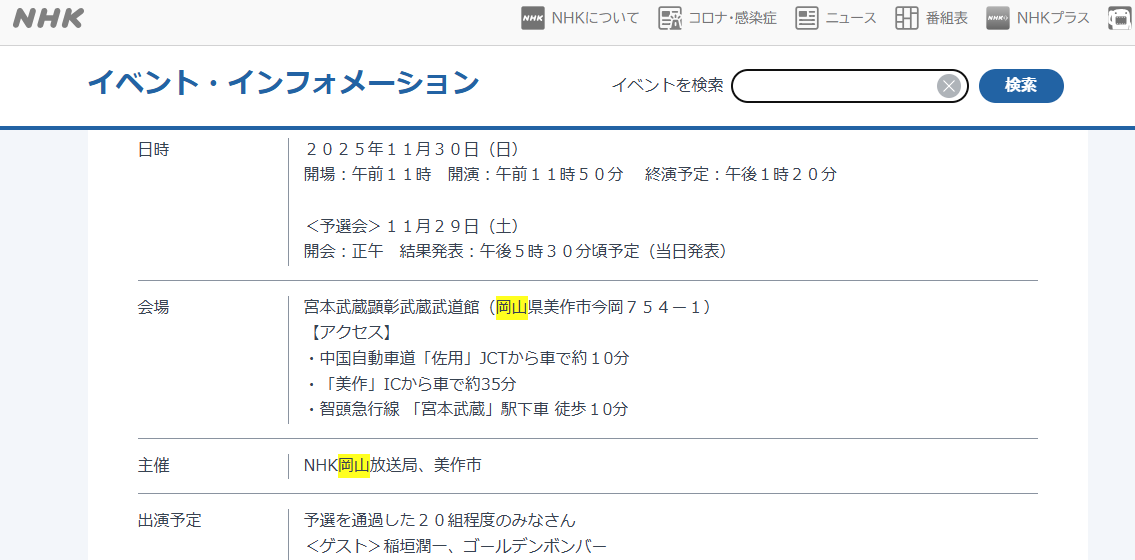This screenshot has height=560, width=1135.
Task: Click the 「美作」ICから車で約35分 line
Action: pos(410,383)
